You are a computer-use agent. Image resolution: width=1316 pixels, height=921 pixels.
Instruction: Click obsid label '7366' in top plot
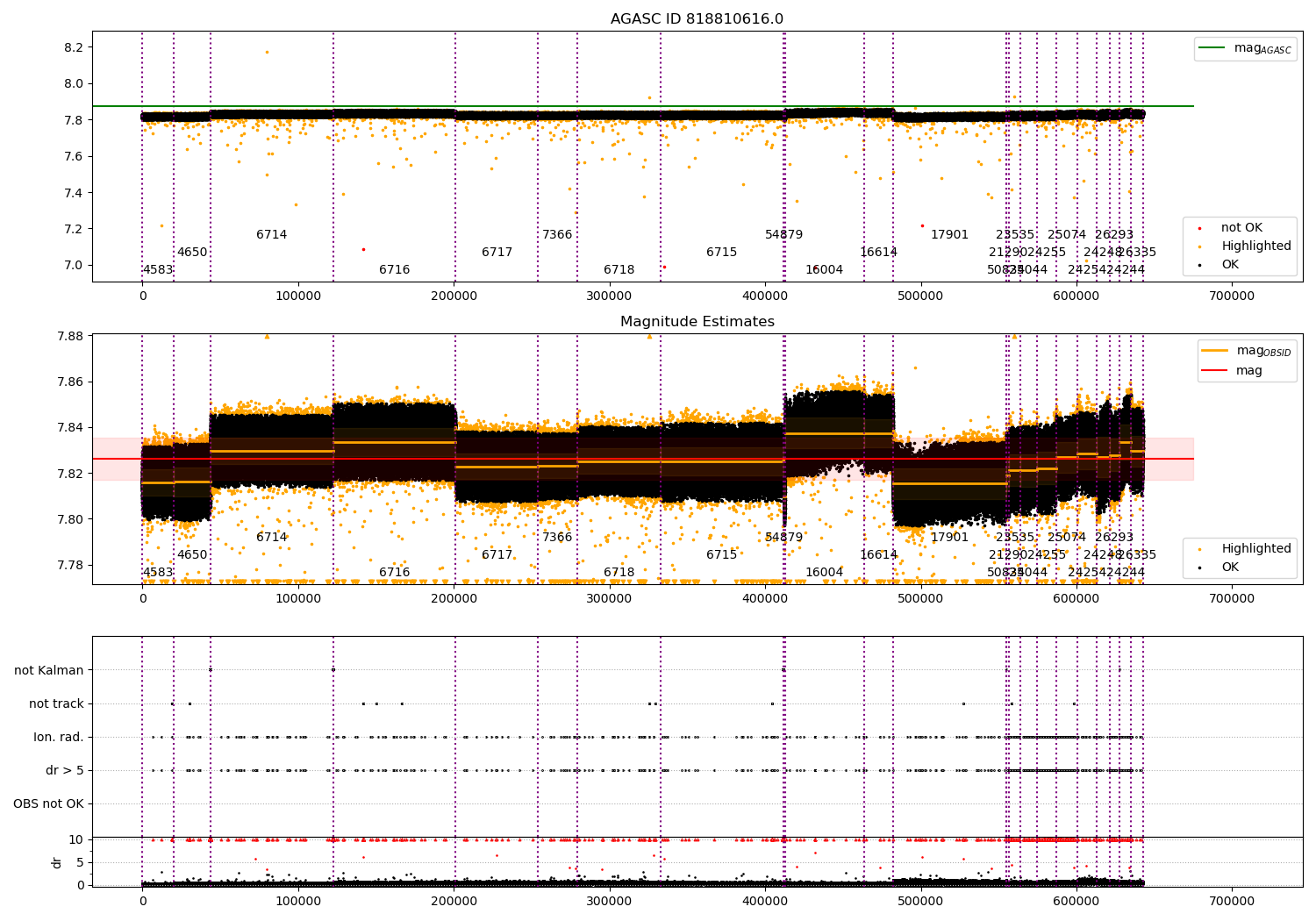click(557, 235)
